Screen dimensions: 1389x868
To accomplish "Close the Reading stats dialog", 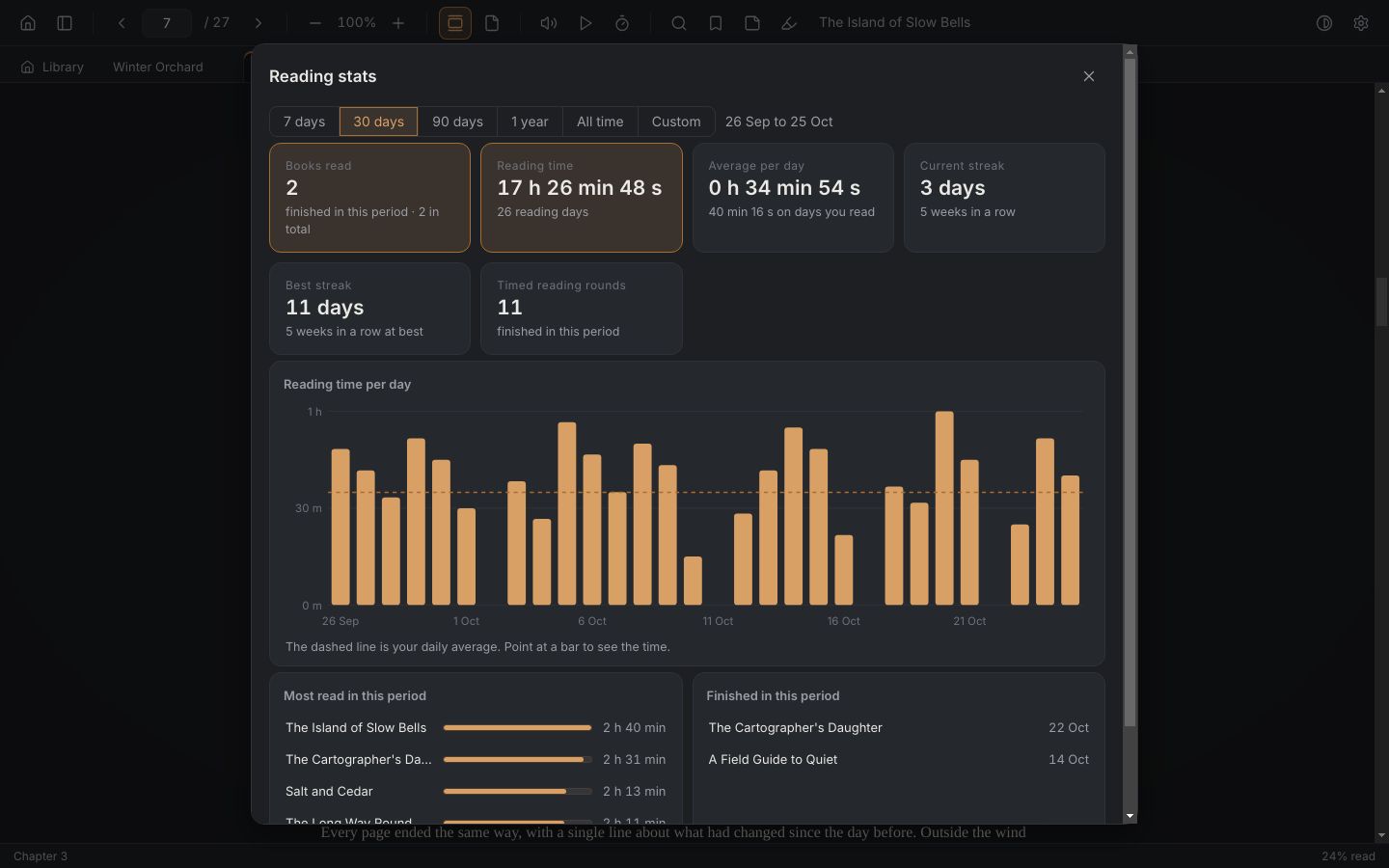I will point(1089,76).
